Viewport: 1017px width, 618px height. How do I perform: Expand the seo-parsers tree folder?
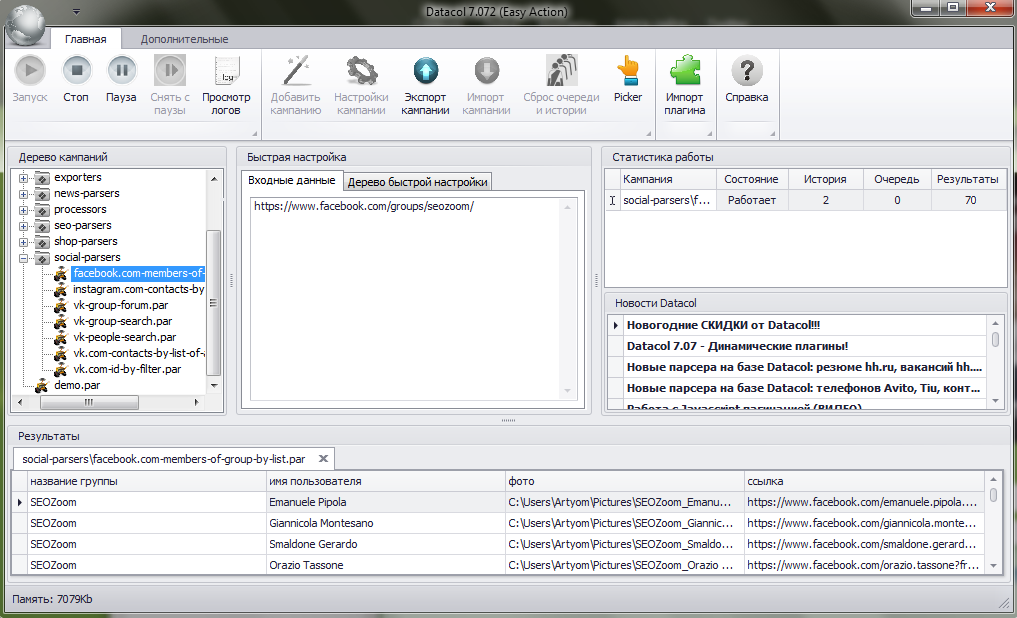[x=23, y=226]
